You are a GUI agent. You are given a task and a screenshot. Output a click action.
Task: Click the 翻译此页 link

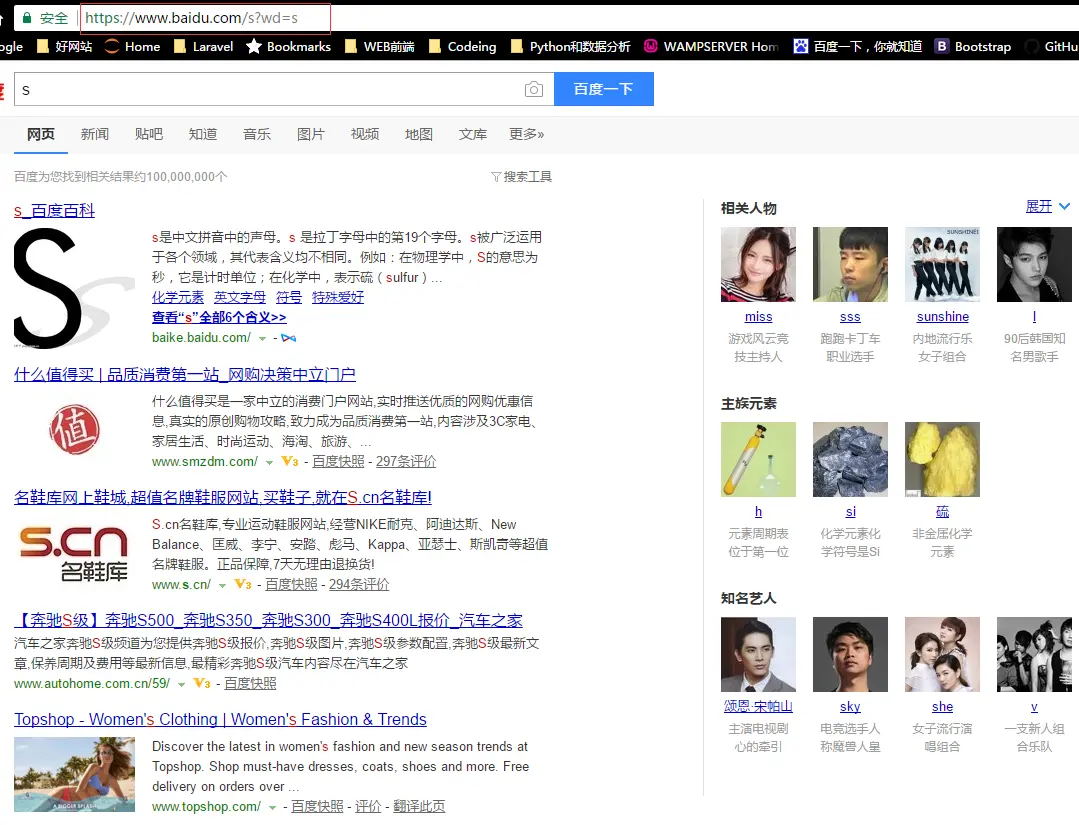pos(419,806)
